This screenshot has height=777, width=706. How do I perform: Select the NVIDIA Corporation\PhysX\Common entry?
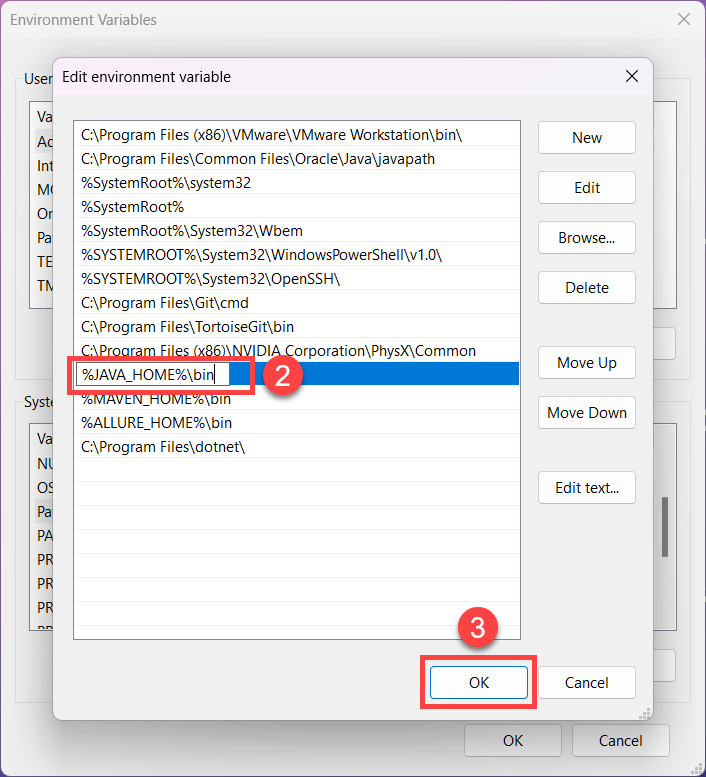[297, 351]
